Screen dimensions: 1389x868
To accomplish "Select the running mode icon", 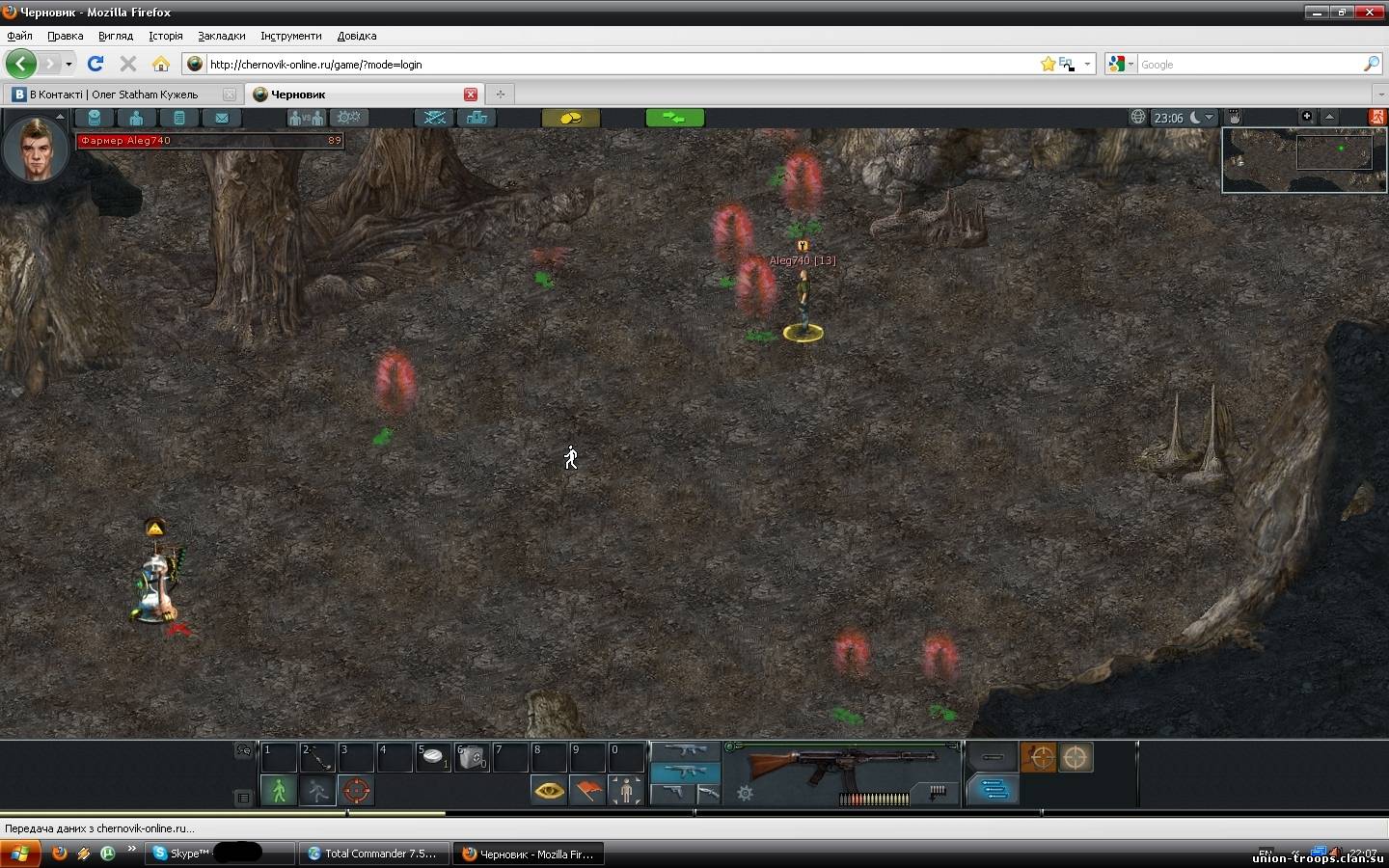I will click(x=317, y=791).
